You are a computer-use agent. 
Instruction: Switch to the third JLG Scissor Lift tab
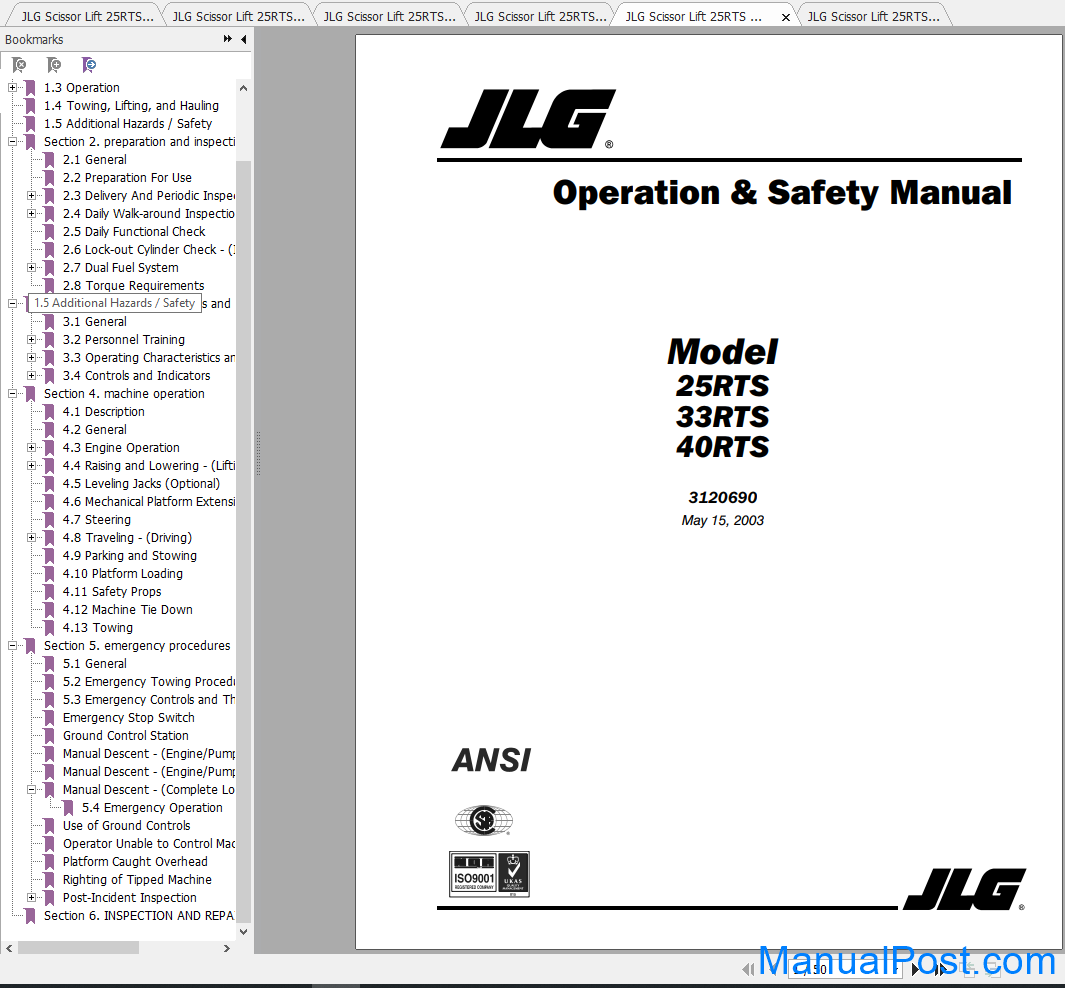389,16
